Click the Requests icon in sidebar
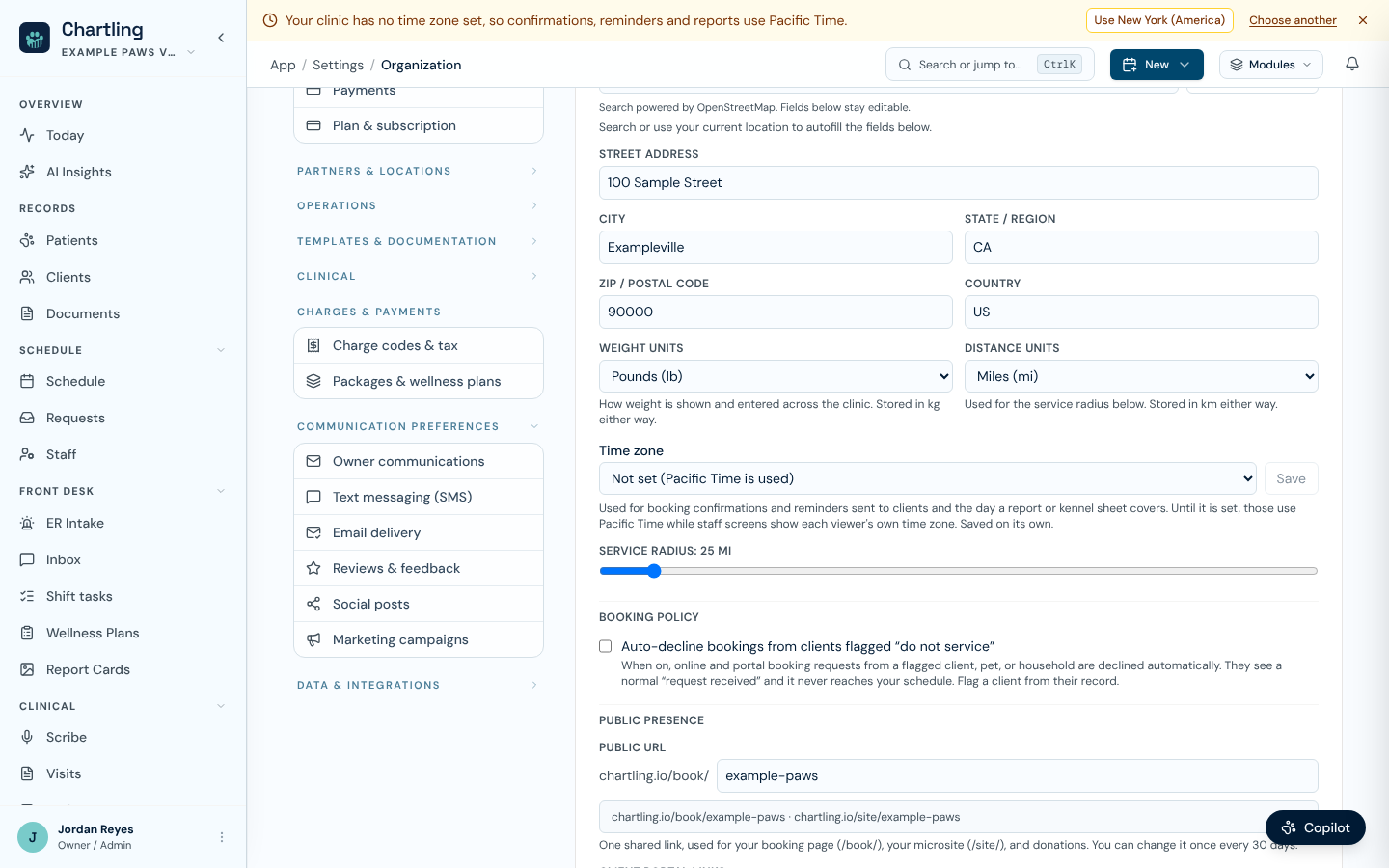The width and height of the screenshot is (1389, 868). [27, 419]
